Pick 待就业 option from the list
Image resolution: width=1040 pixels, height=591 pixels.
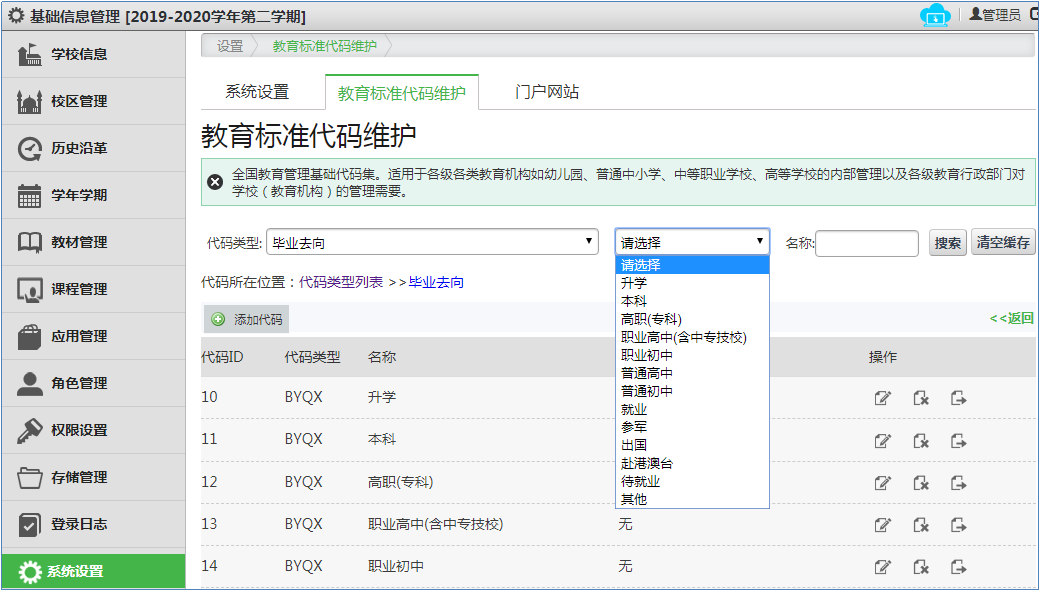click(x=640, y=481)
